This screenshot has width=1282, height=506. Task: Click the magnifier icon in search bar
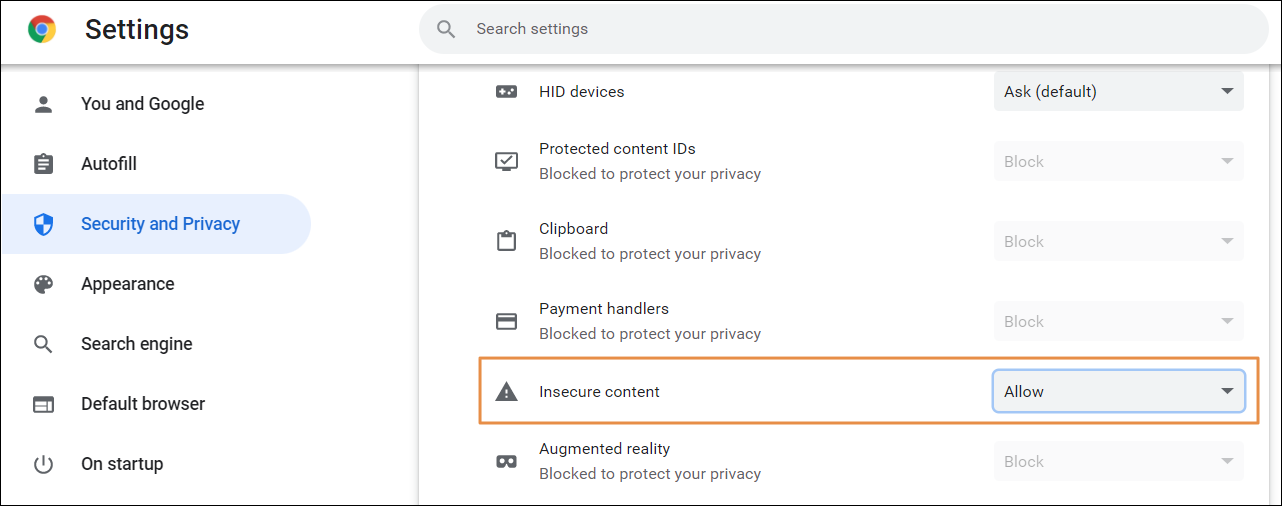click(447, 29)
